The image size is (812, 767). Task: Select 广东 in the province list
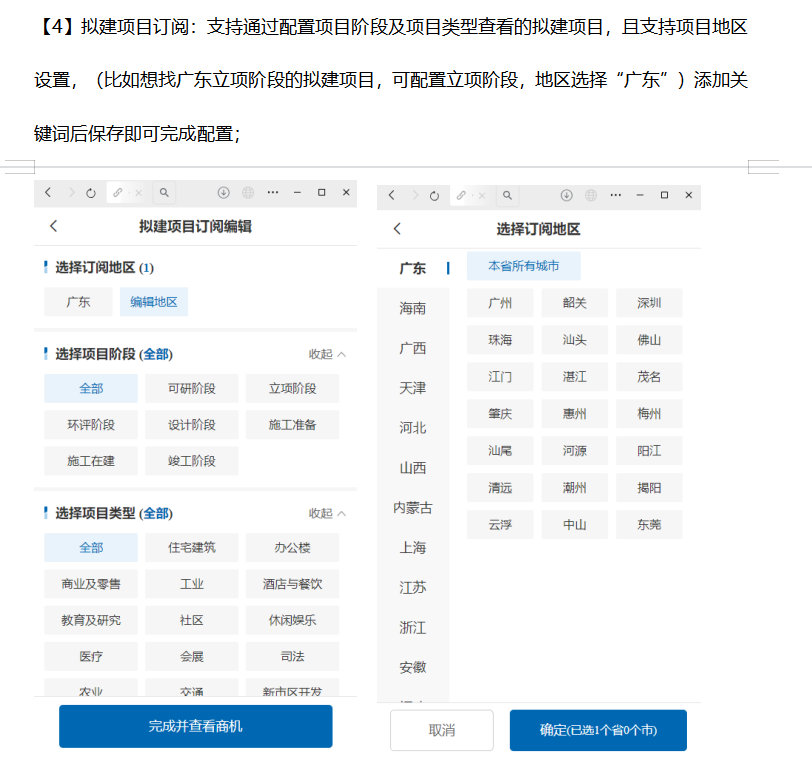coord(412,268)
